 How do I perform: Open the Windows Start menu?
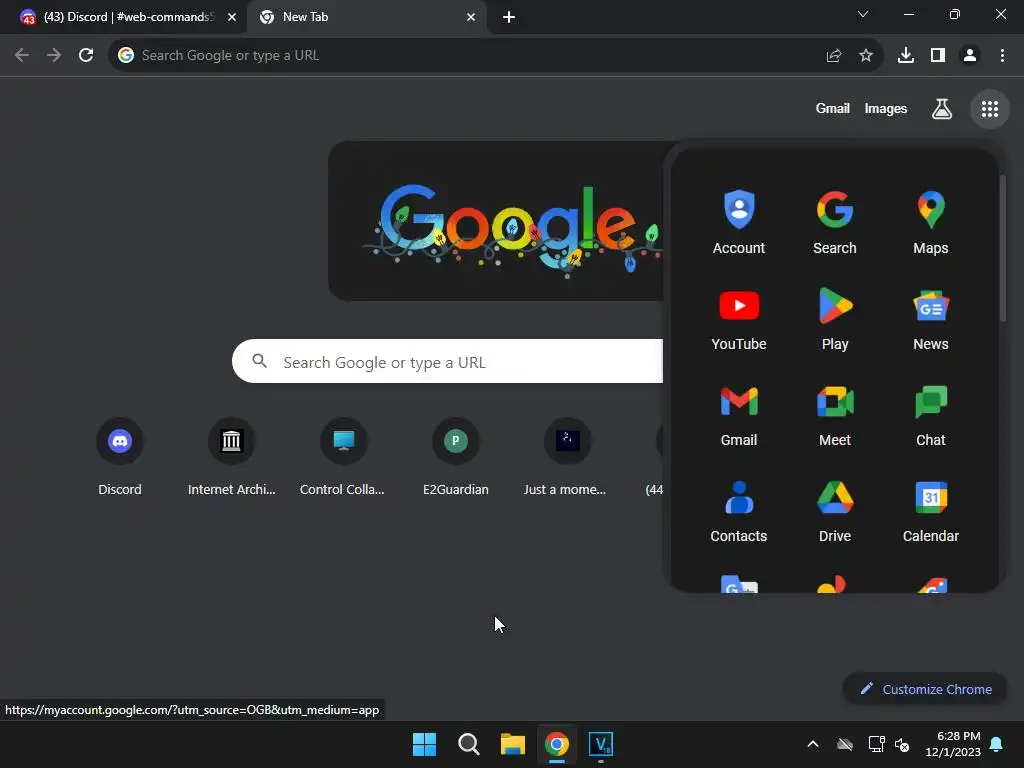tap(424, 744)
